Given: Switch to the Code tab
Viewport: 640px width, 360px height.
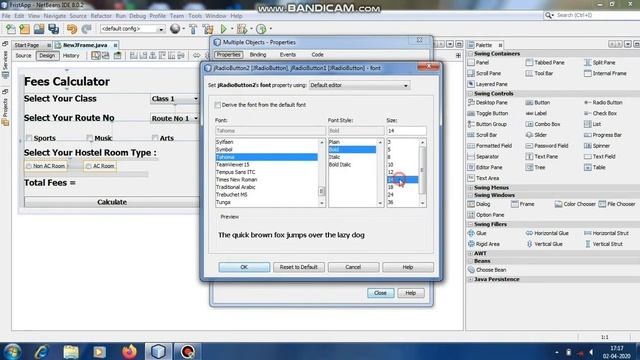Looking at the screenshot, I should point(317,55).
